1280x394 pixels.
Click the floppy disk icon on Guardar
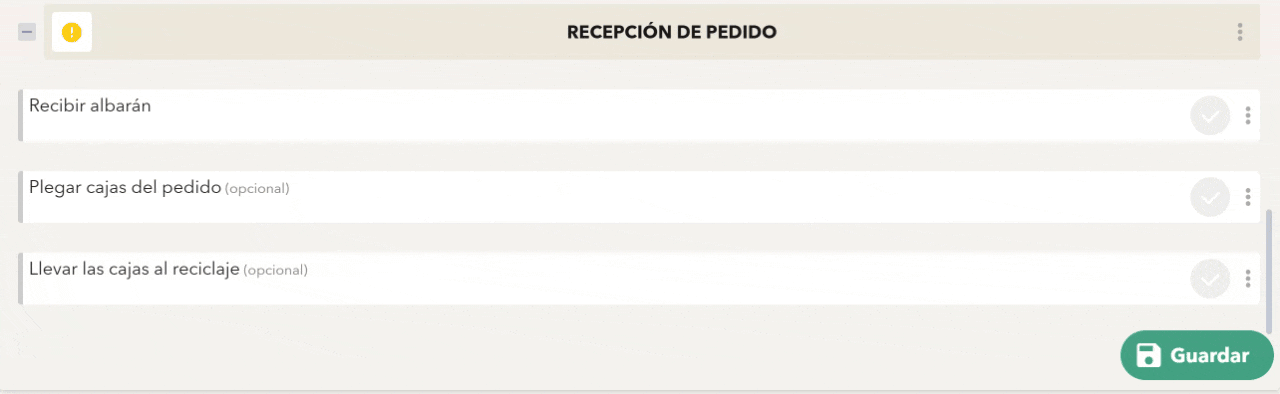1149,355
